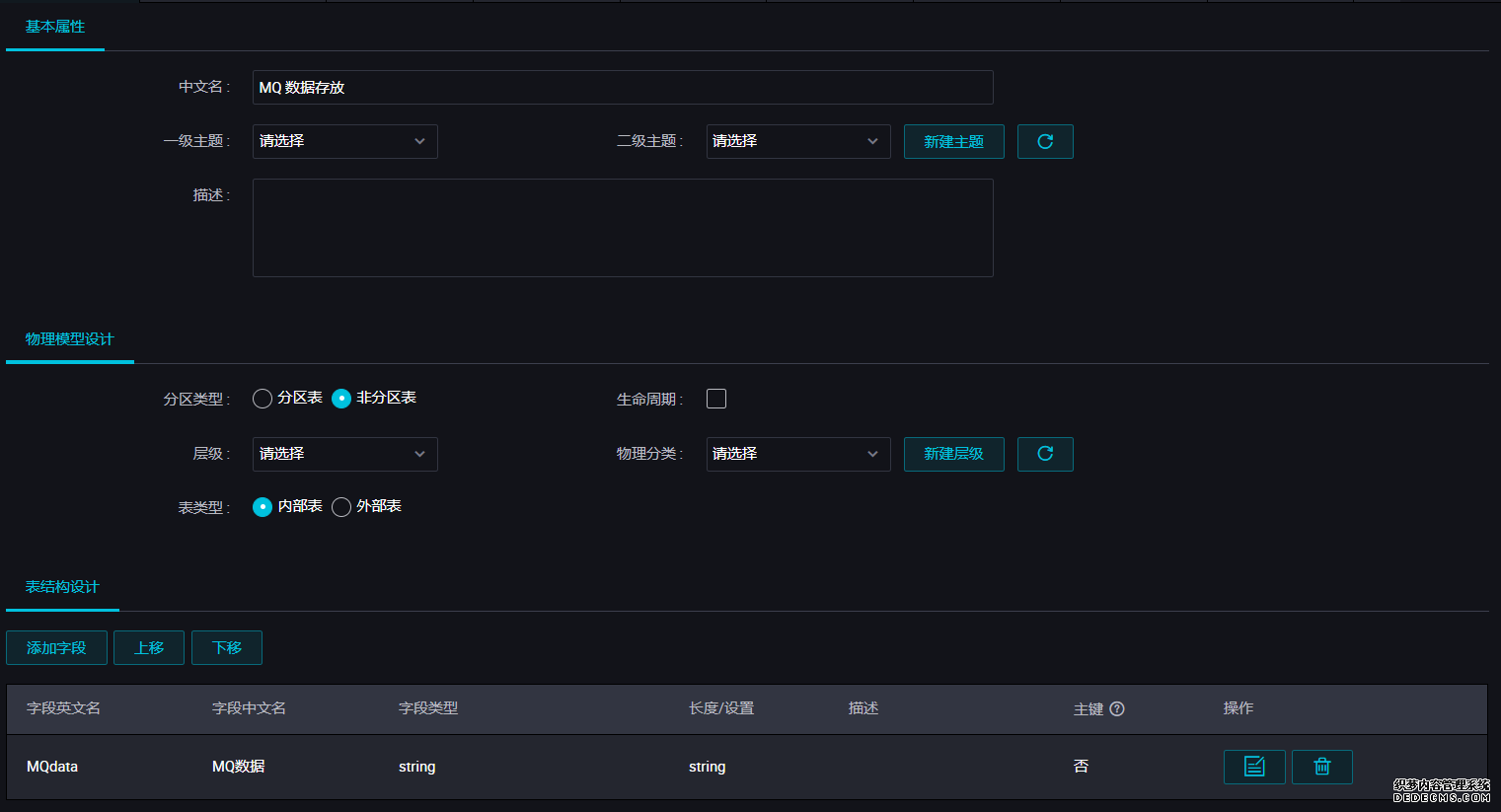The image size is (1501, 812).
Task: Switch to the 表结构设计 tab
Action: click(x=62, y=586)
